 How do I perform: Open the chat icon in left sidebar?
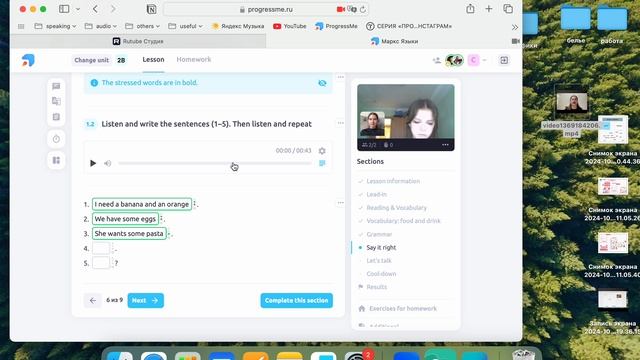(56, 86)
